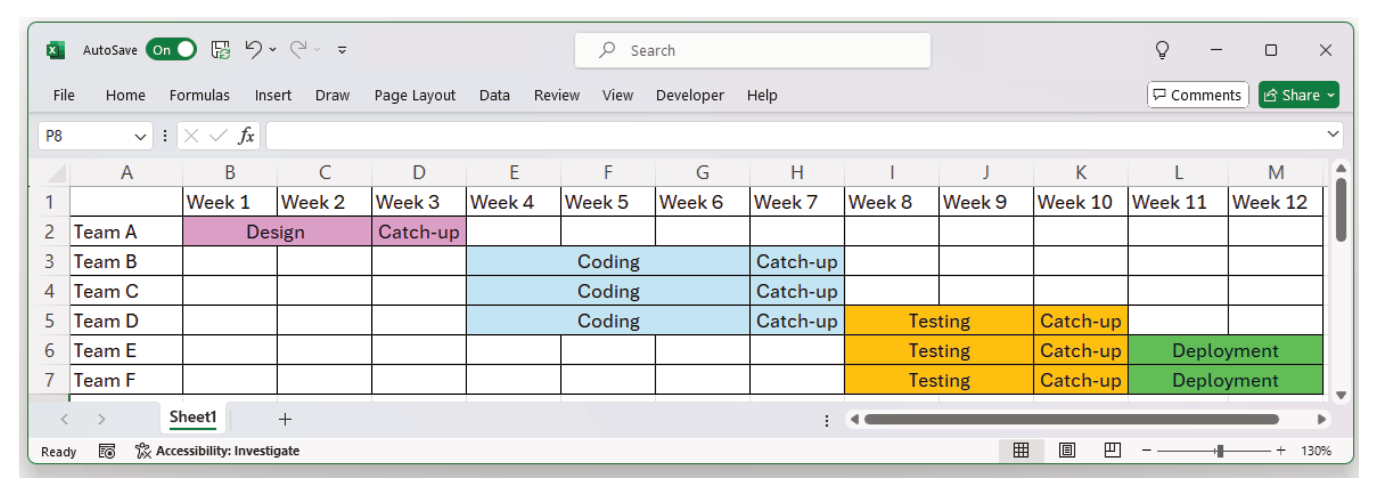This screenshot has height=494, width=1378.
Task: Click the lightbulb help icon
Action: pyautogui.click(x=1162, y=49)
